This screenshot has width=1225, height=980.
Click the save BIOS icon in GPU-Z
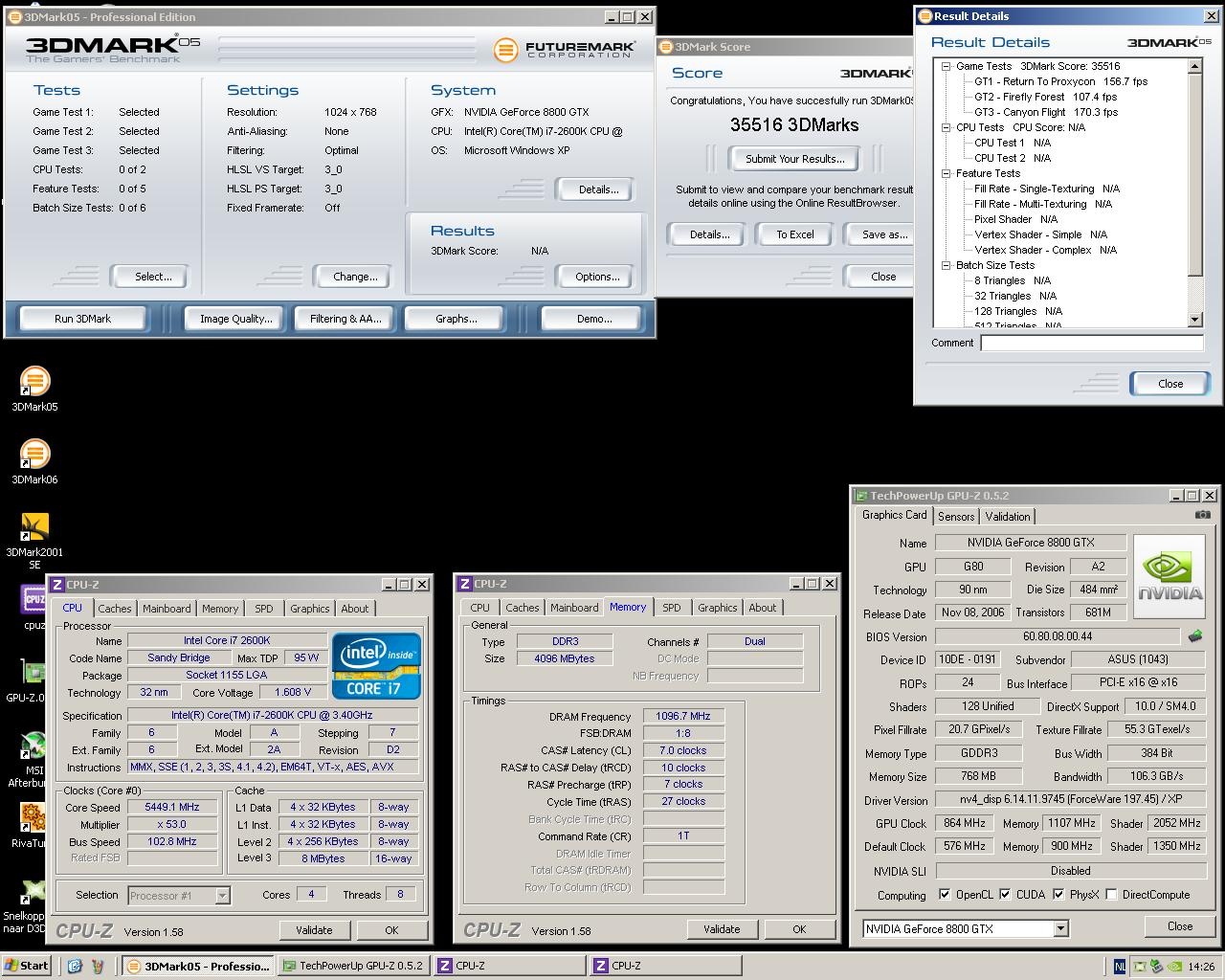(1195, 636)
